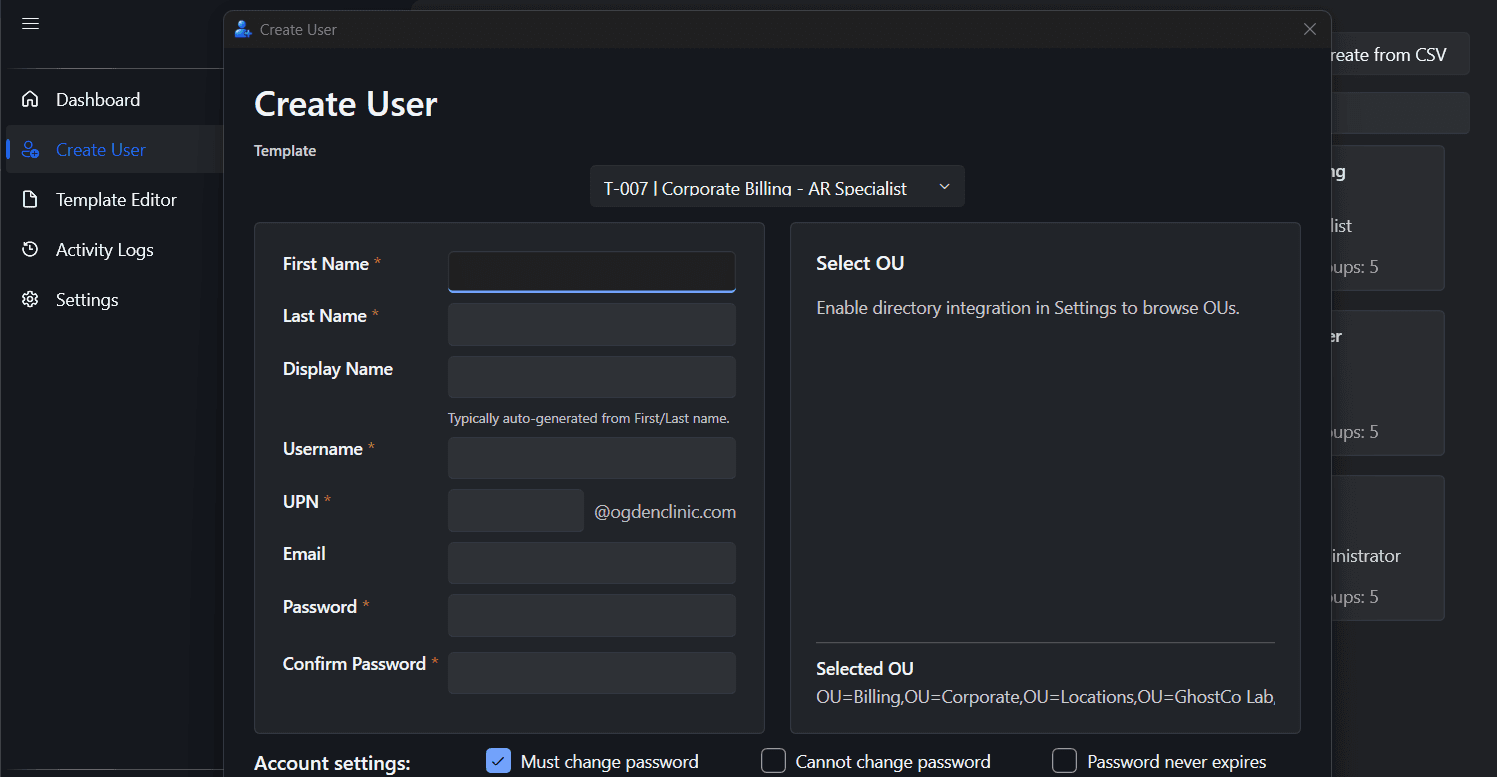Open the hamburger navigation menu
Viewport: 1497px width, 777px height.
pos(30,23)
